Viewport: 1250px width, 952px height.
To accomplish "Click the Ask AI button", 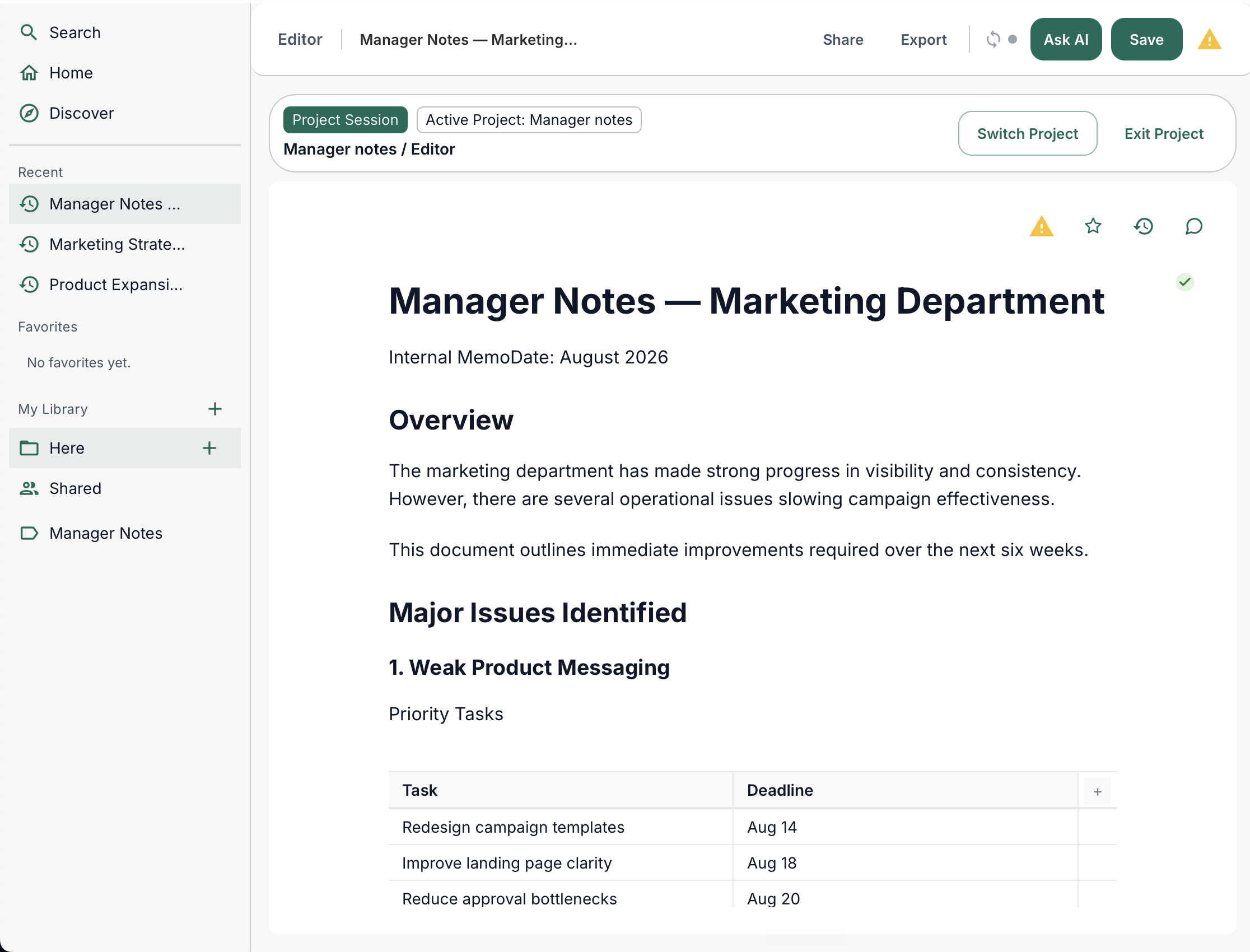I will pos(1065,39).
